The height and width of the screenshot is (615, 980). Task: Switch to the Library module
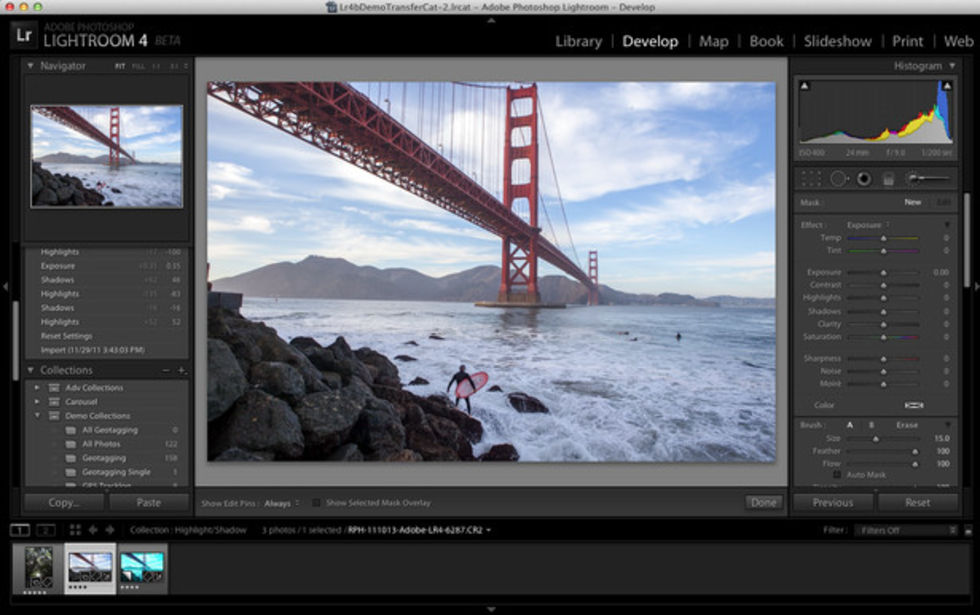tap(578, 41)
